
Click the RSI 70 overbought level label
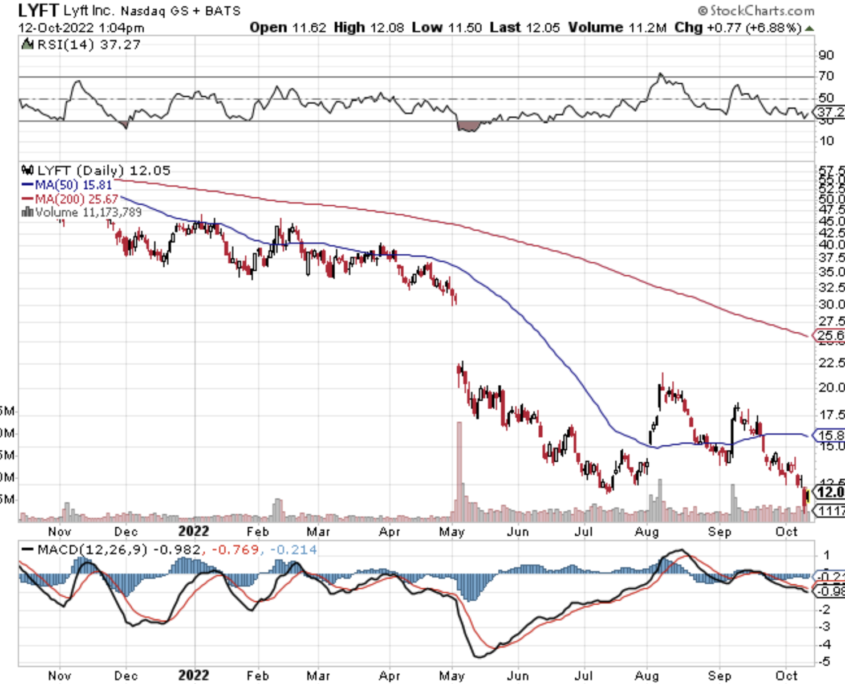[x=826, y=76]
